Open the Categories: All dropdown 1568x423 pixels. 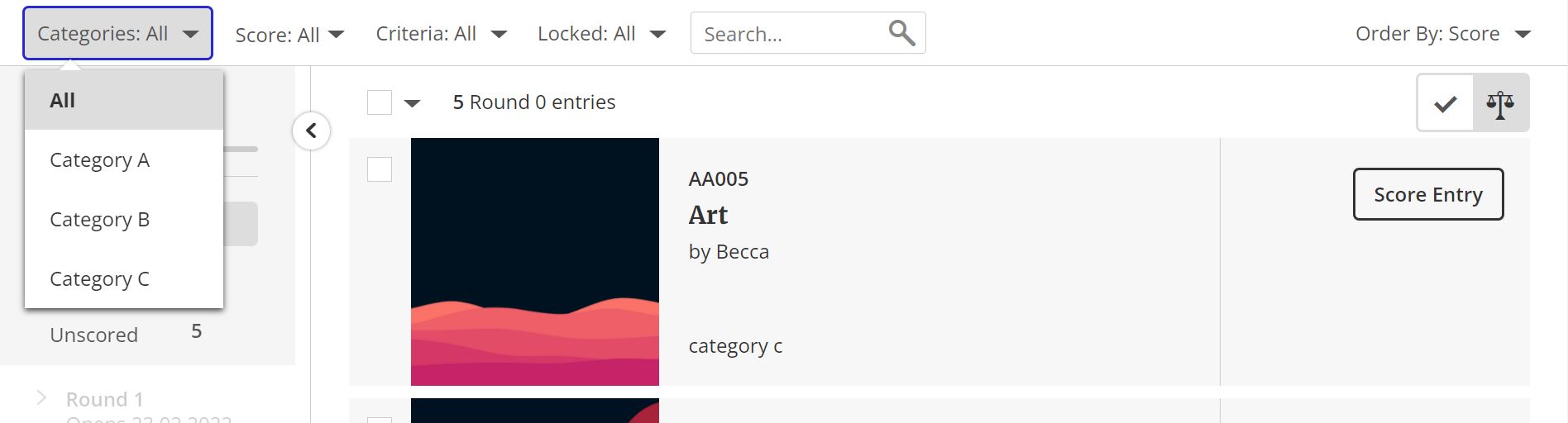click(x=117, y=33)
